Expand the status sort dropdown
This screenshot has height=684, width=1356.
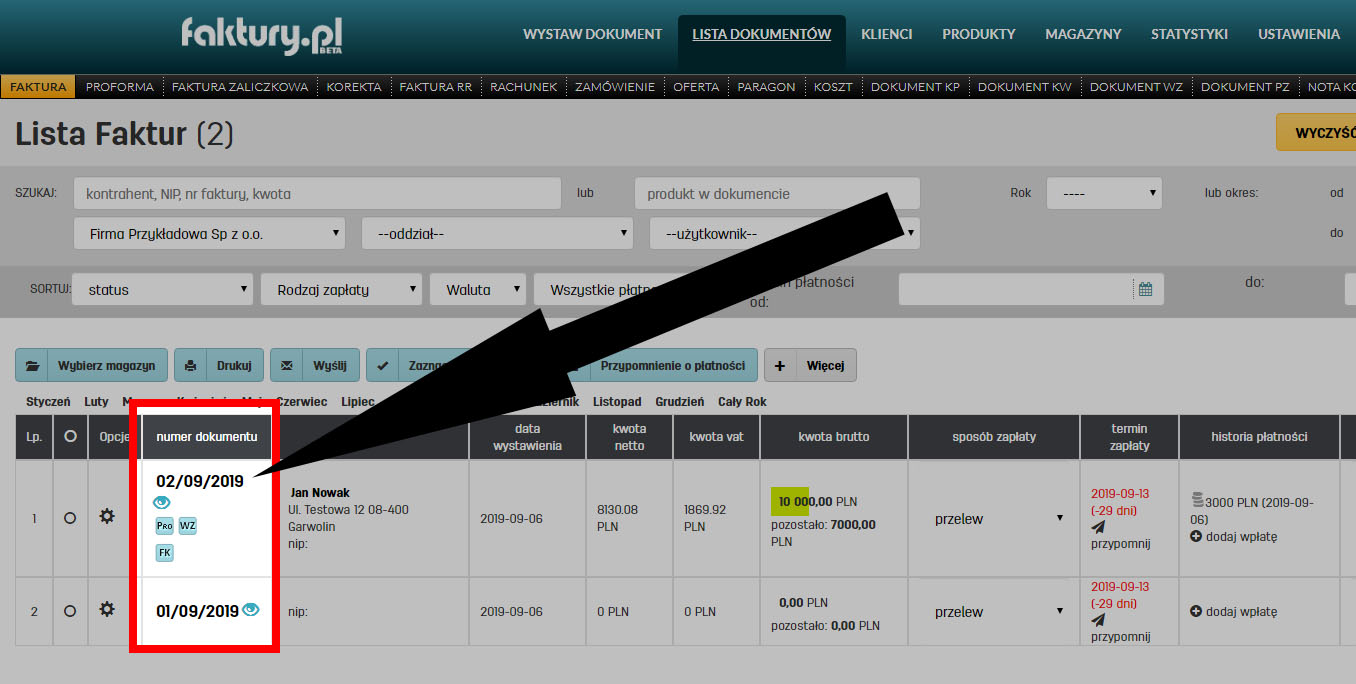[x=162, y=290]
